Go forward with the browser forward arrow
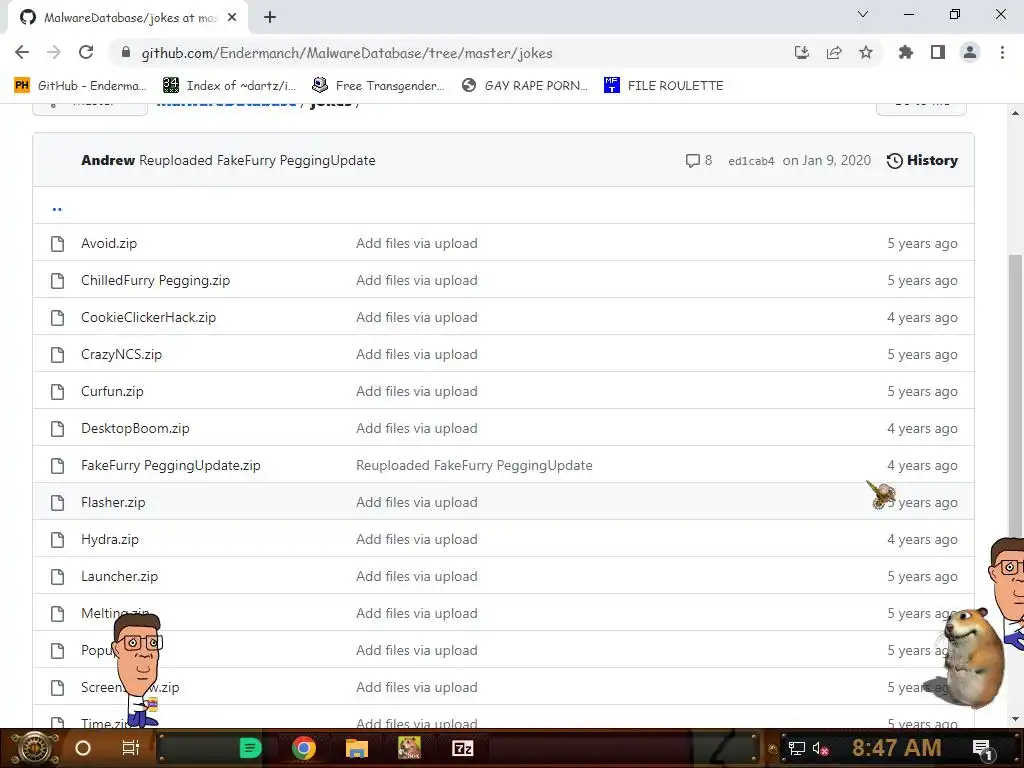Image resolution: width=1024 pixels, height=768 pixels. pos(54,53)
